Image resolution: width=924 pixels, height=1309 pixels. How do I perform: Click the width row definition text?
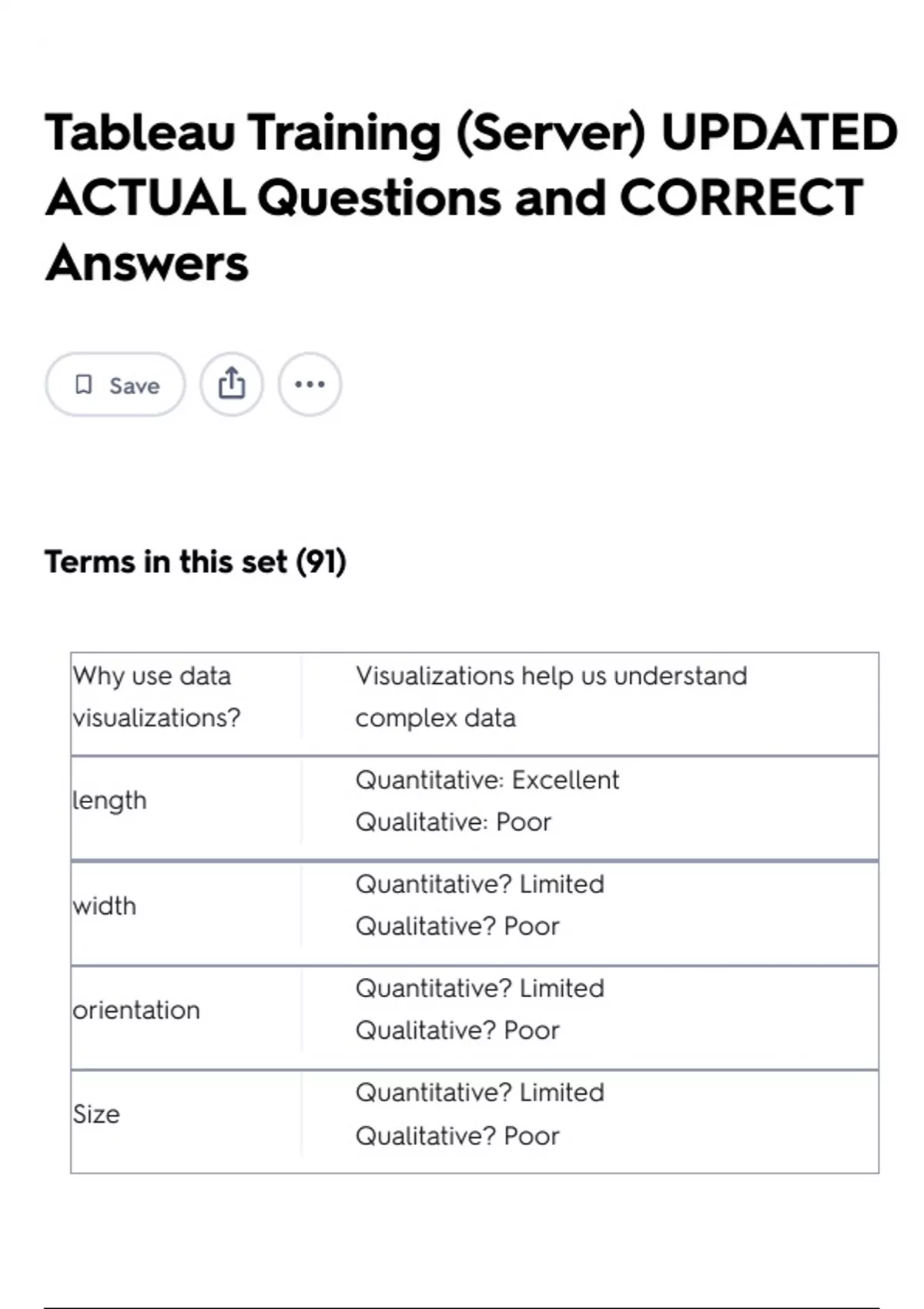coord(480,905)
